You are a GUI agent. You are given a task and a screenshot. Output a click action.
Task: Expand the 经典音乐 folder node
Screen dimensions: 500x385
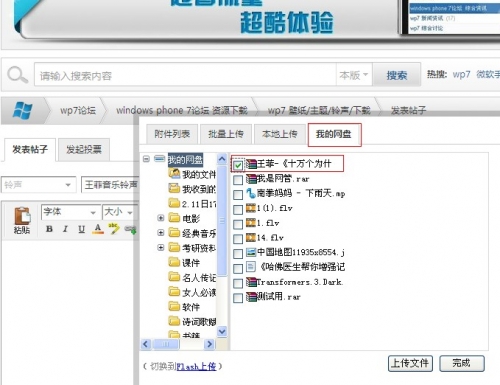tap(161, 232)
